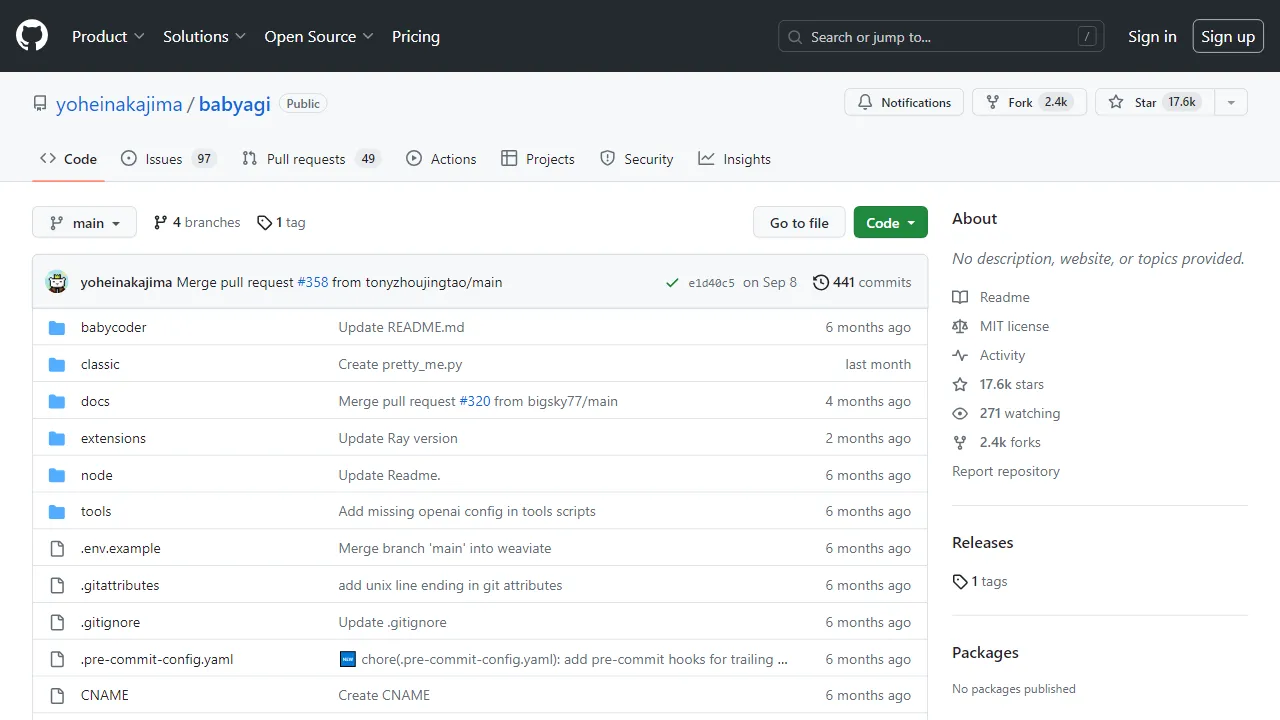
Task: Click the Sign up button
Action: coord(1228,36)
